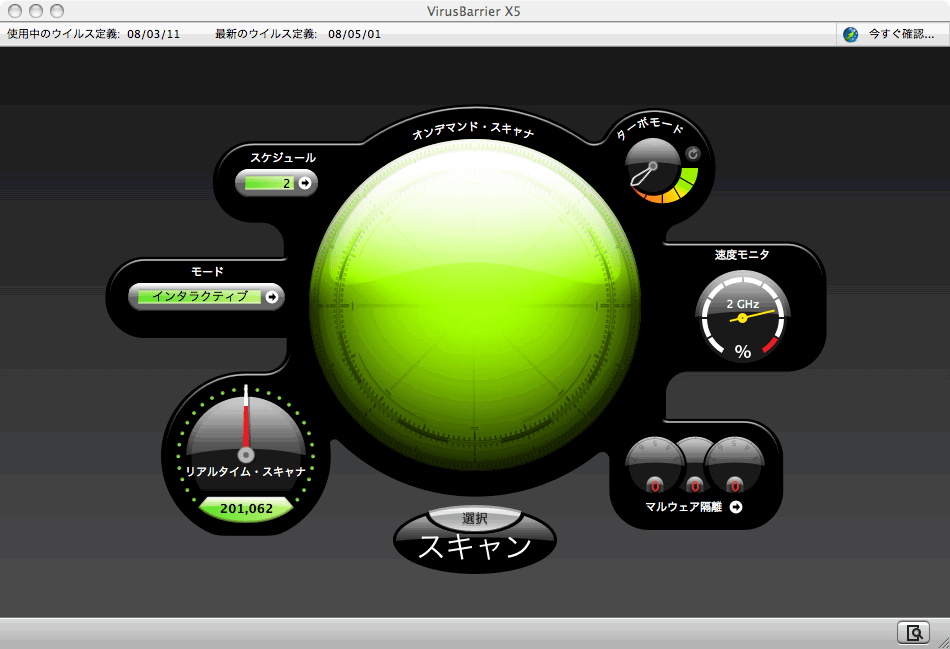This screenshot has height=649, width=950.
Task: Click the 速度モニタ label
Action: click(742, 255)
